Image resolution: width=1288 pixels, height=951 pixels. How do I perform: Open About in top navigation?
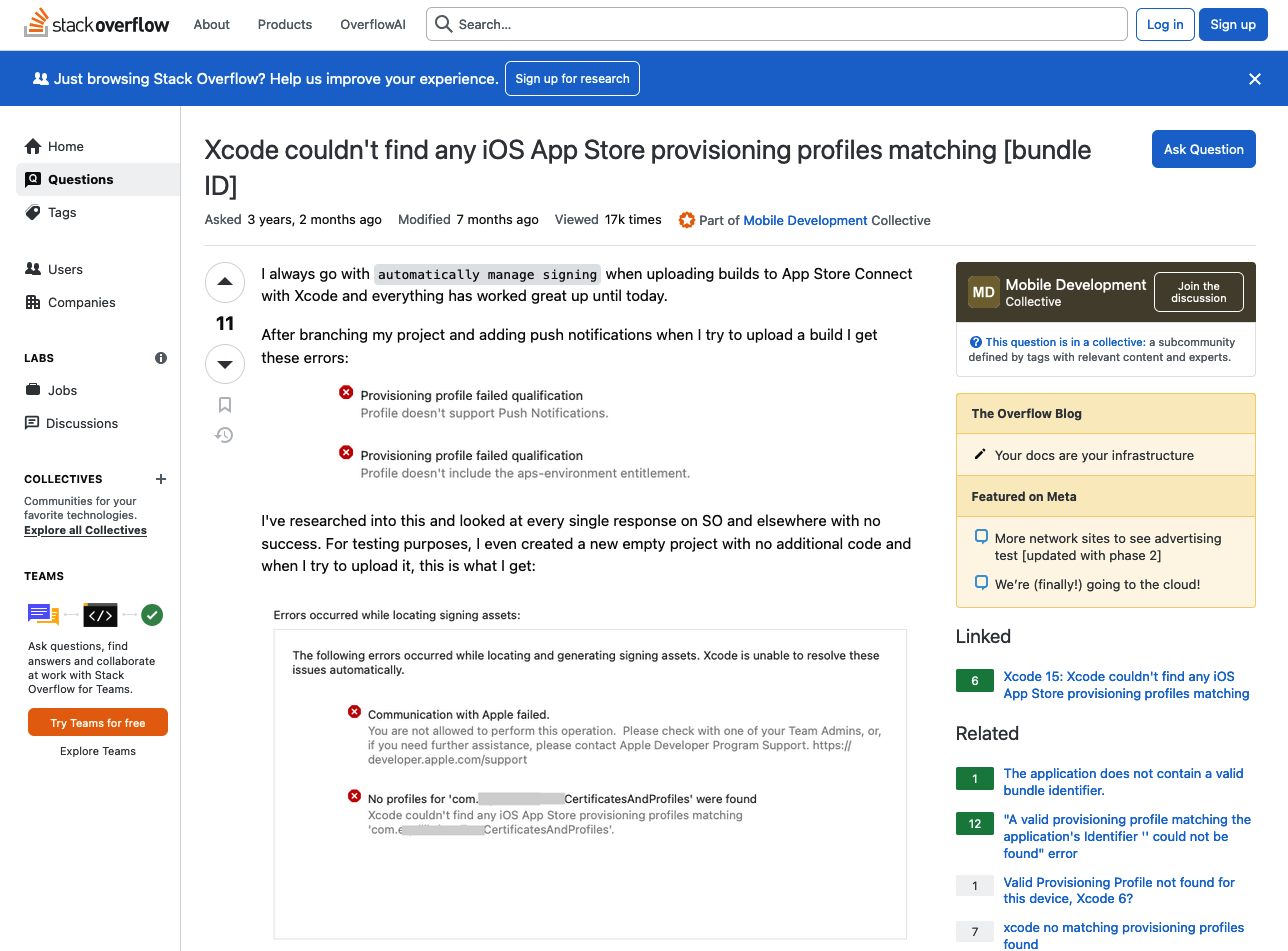coord(212,24)
